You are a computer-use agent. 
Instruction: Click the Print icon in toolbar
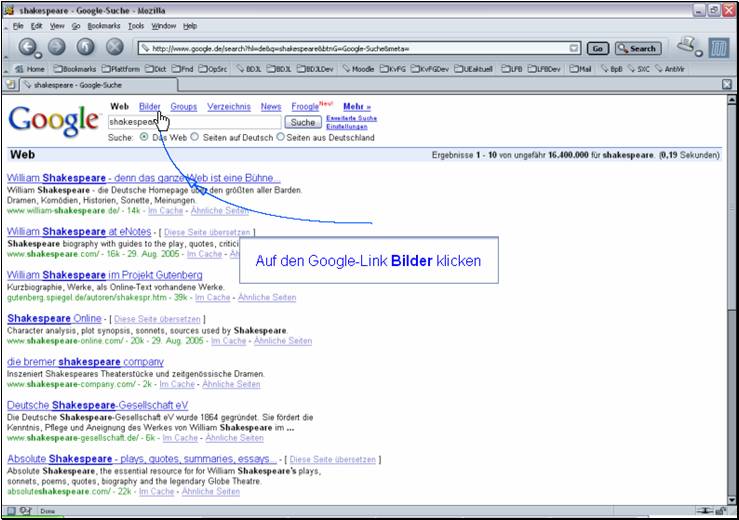click(x=688, y=46)
